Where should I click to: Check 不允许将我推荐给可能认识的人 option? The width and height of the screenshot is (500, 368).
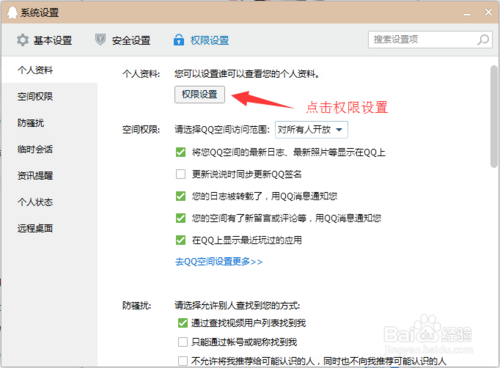click(183, 361)
